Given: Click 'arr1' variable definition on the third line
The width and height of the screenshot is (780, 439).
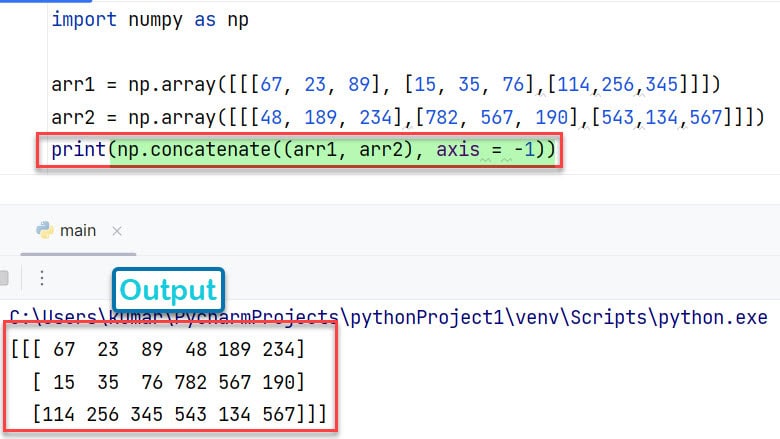Looking at the screenshot, I should (73, 85).
